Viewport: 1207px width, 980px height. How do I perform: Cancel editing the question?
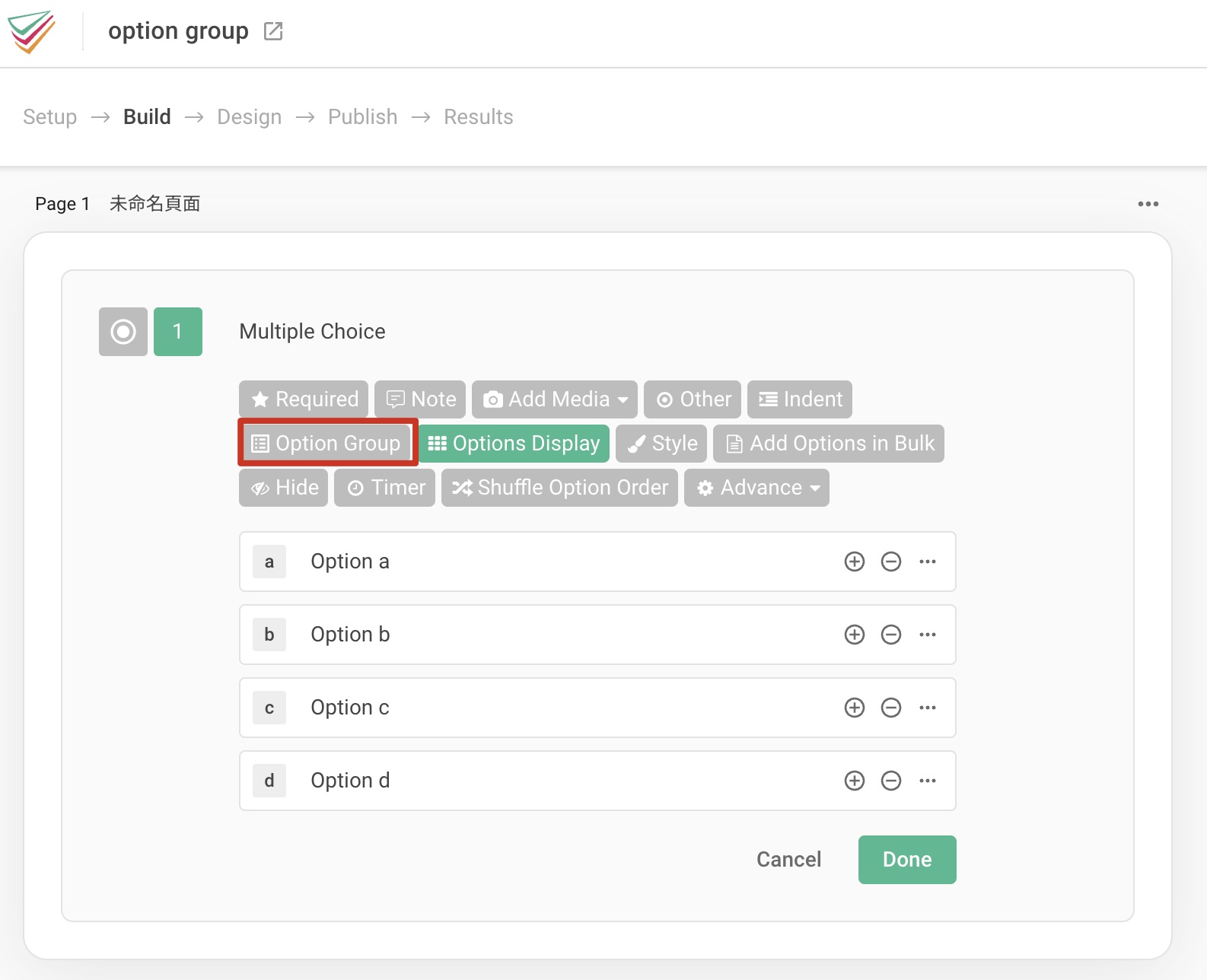point(788,859)
